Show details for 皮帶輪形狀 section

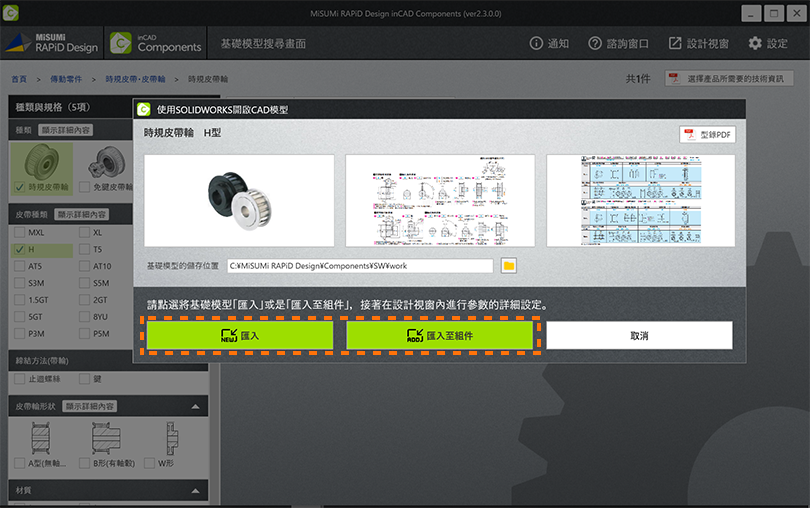point(89,406)
